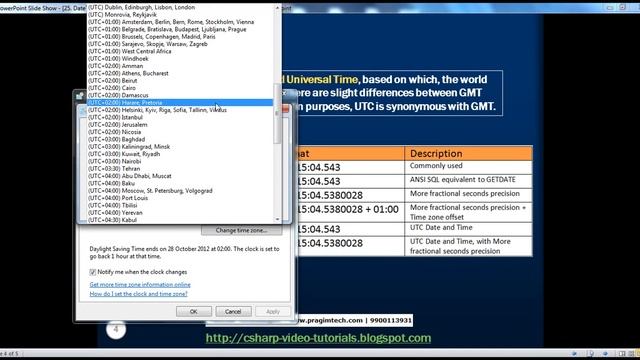Click 'UTC Date and Time' description cell
Viewport: 640px width, 360px height.
tap(469, 229)
